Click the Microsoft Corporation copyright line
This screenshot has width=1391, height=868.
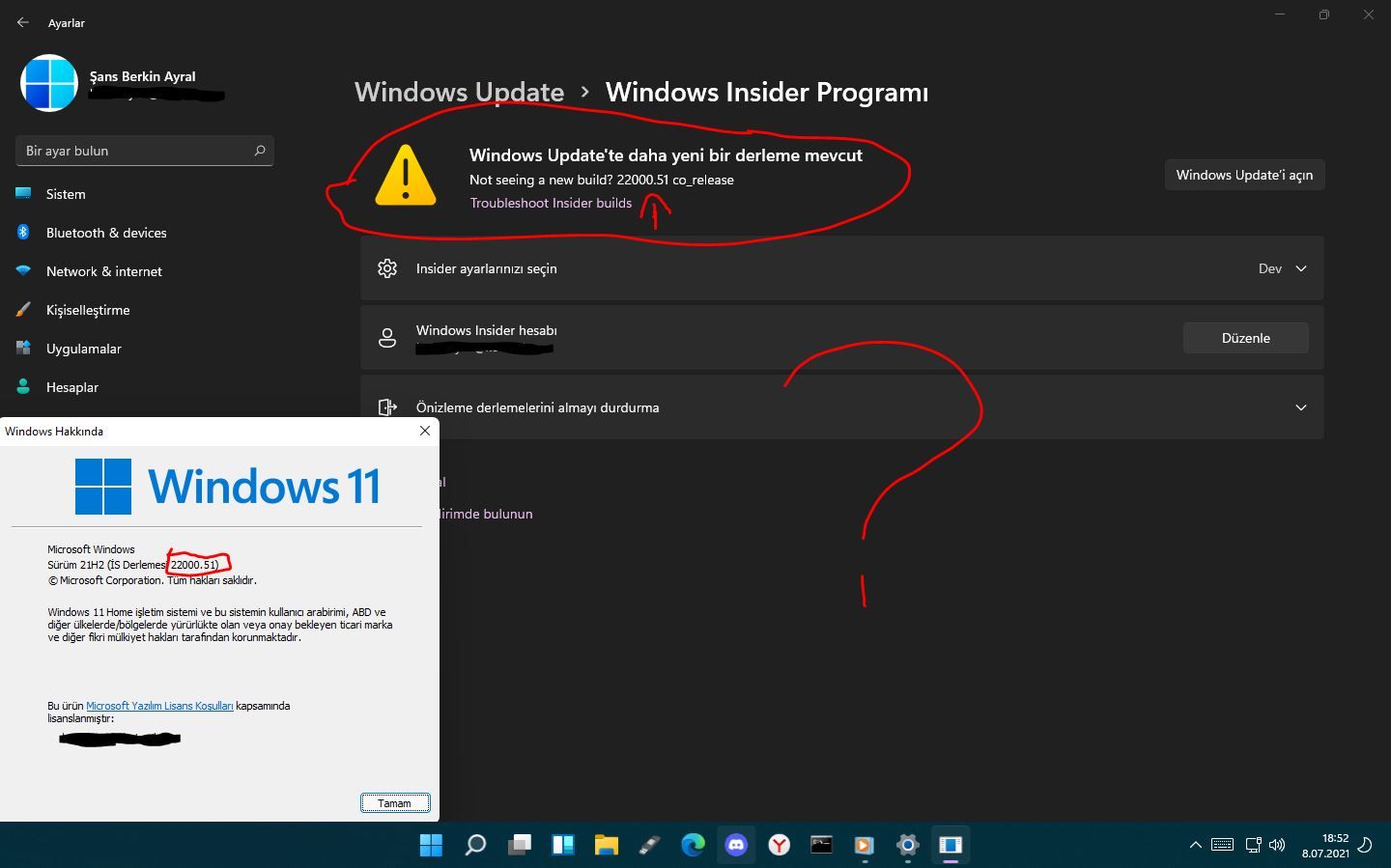[152, 580]
